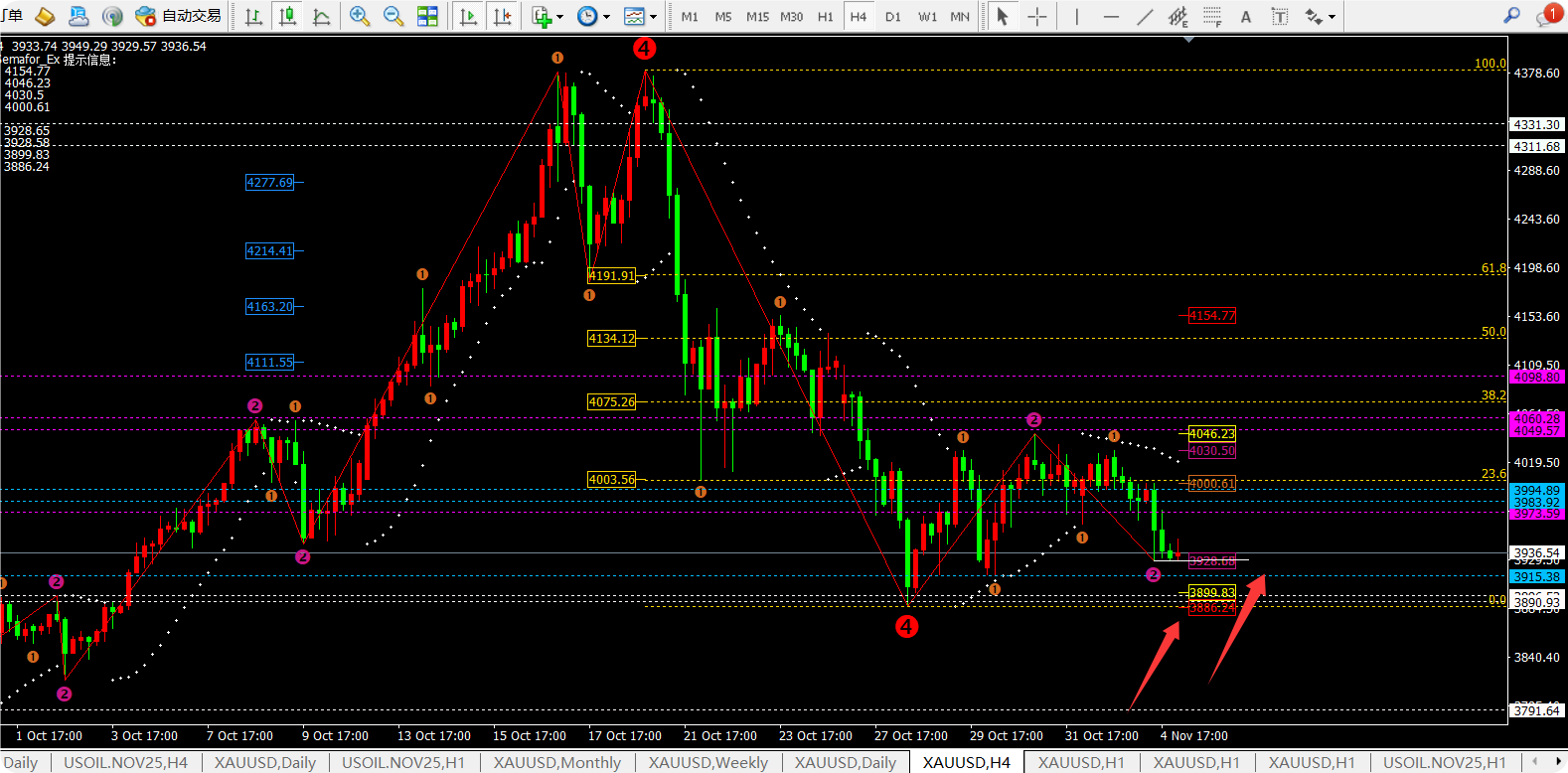Screen dimensions: 1568x773
Task: Switch chart to bar chart style
Action: (254, 16)
